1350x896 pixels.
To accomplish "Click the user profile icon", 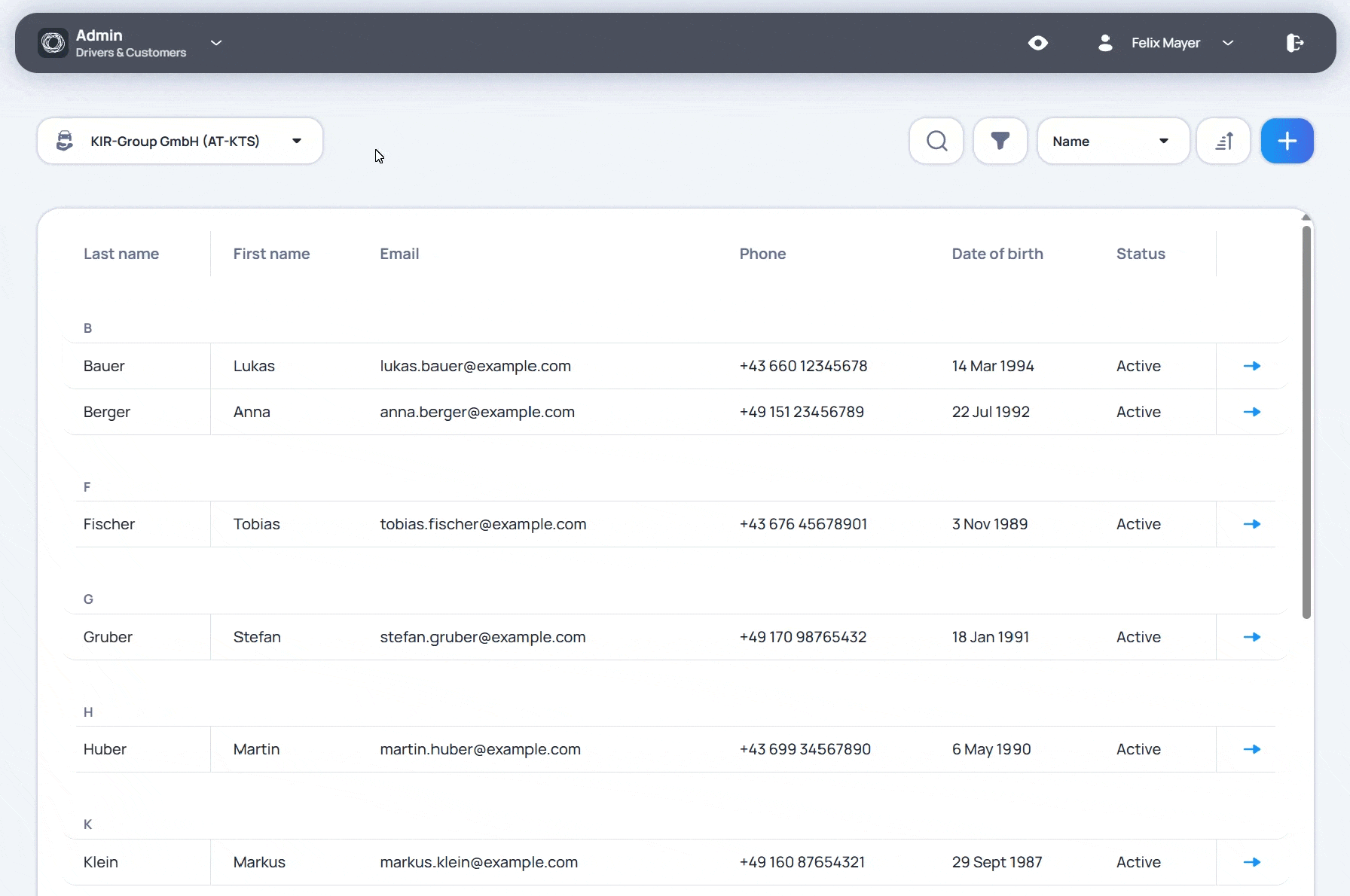I will pos(1105,43).
